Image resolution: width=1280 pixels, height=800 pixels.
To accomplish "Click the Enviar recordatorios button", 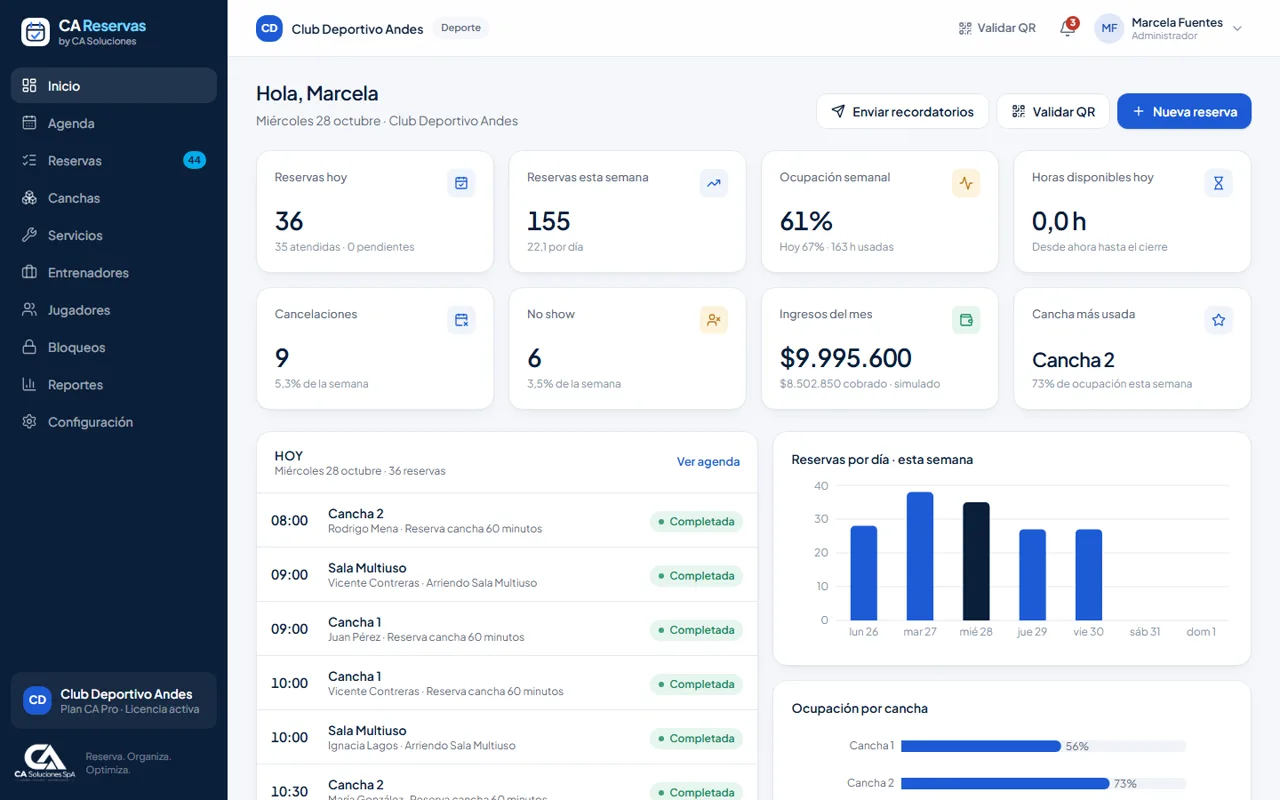I will [x=902, y=111].
